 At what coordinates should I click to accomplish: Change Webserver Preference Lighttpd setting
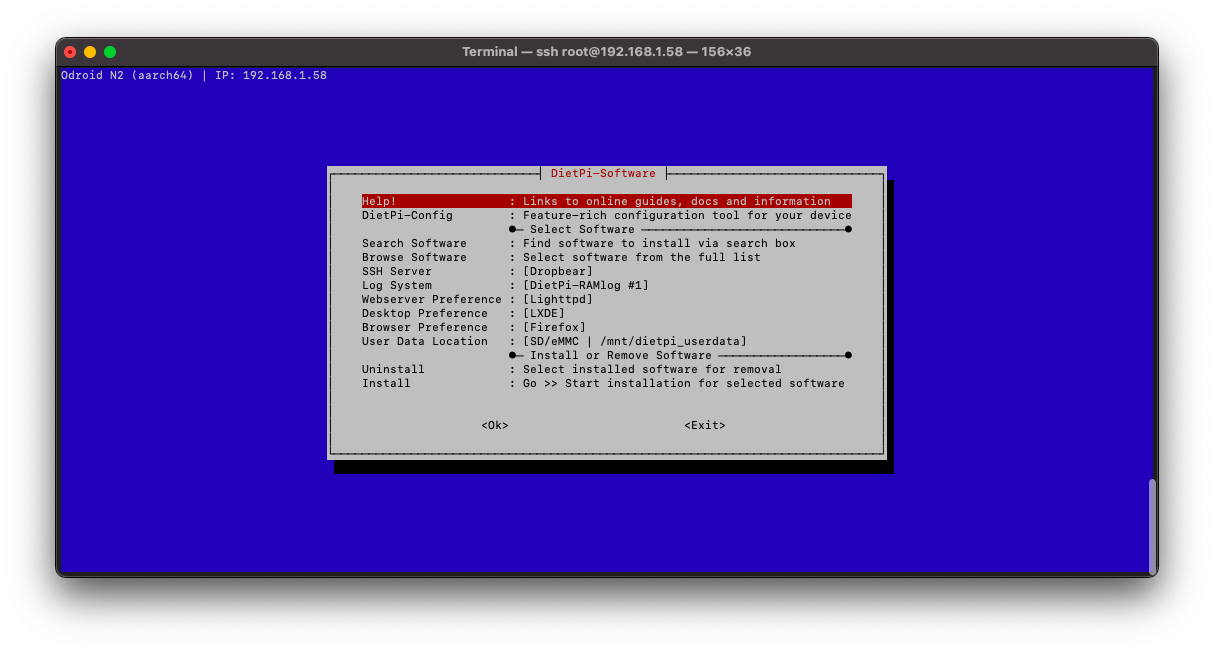tap(605, 299)
